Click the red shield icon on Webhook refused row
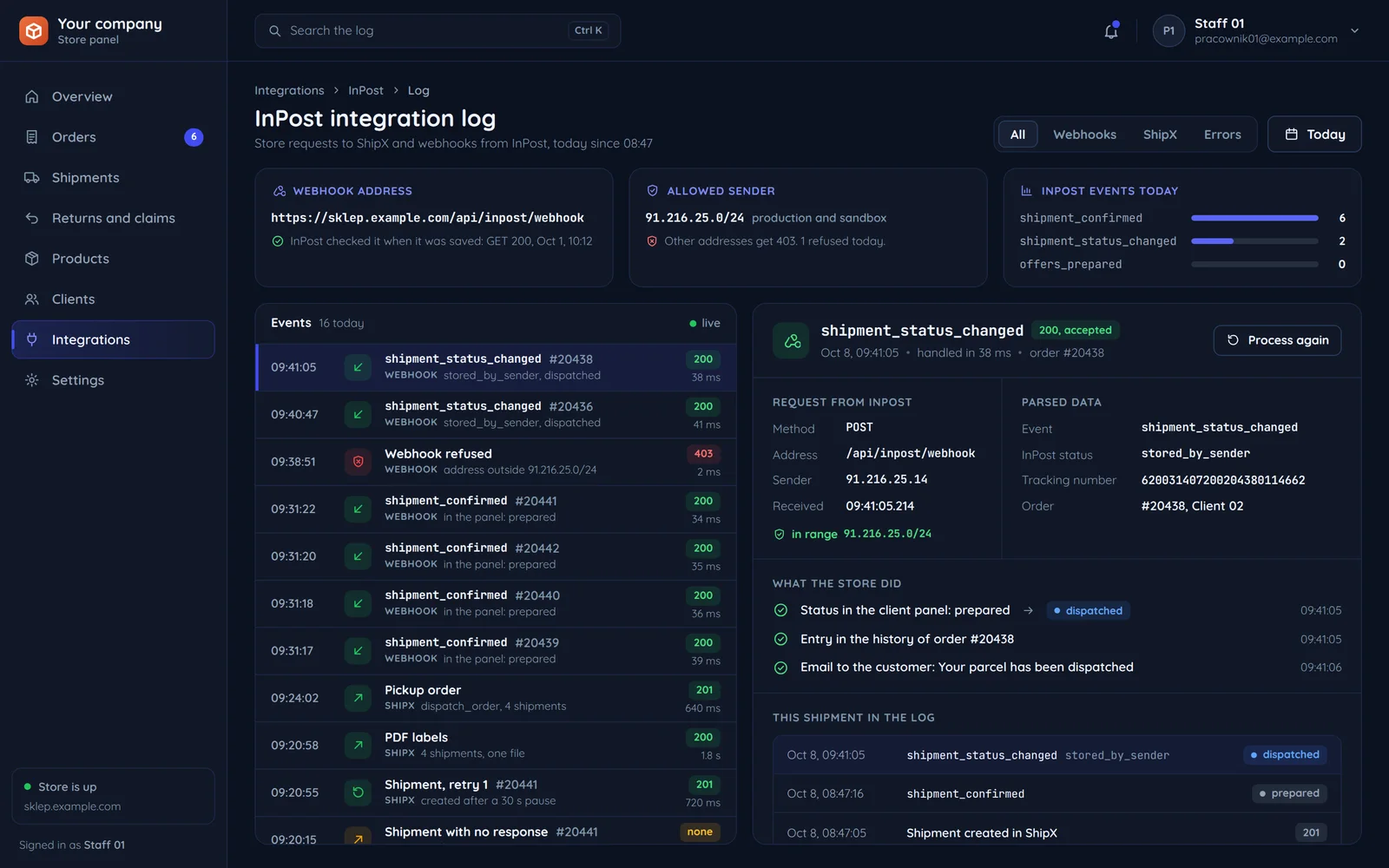 point(358,462)
